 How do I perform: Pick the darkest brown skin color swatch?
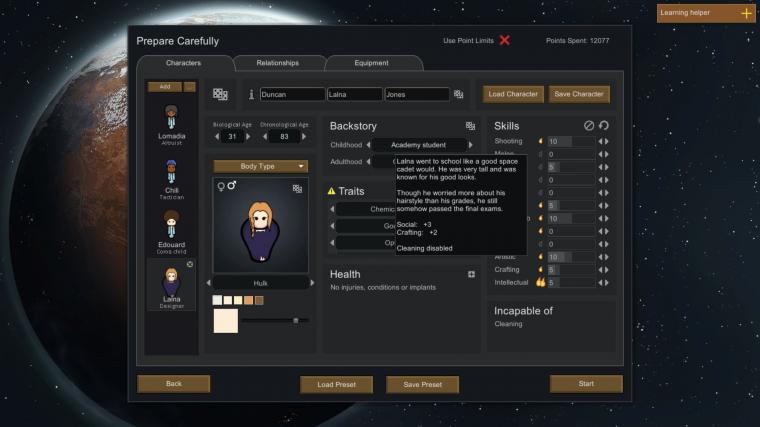tap(259, 300)
